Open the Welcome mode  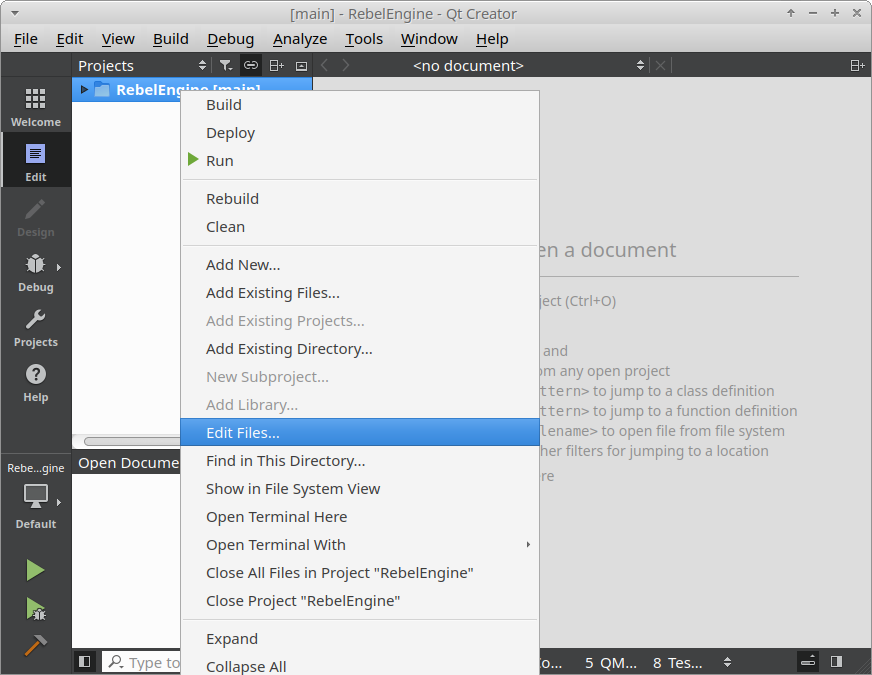pyautogui.click(x=36, y=107)
